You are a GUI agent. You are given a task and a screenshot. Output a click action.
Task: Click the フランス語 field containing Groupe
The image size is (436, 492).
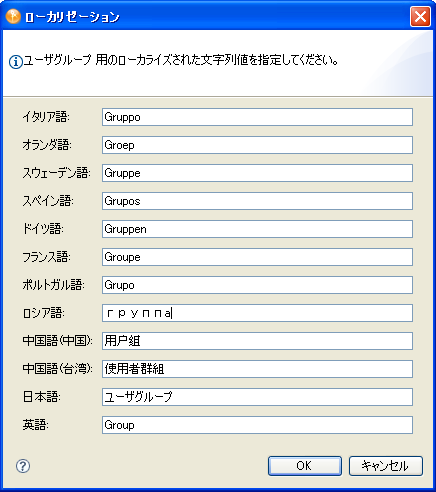(257, 257)
